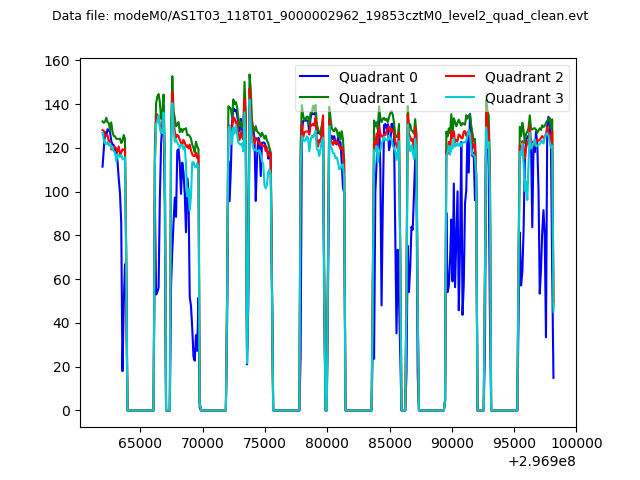The width and height of the screenshot is (640, 480).
Task: Click the 80 y-axis tick label
Action: [x=62, y=236]
